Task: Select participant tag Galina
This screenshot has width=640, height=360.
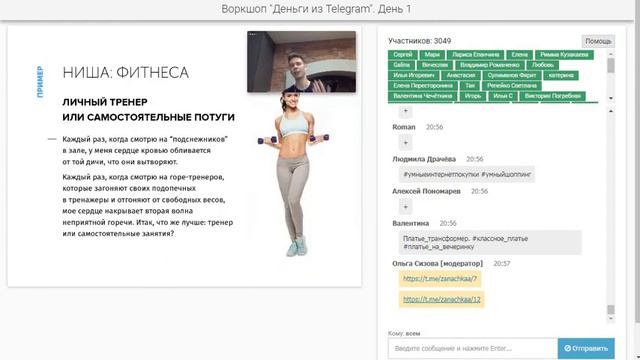Action: click(x=401, y=65)
